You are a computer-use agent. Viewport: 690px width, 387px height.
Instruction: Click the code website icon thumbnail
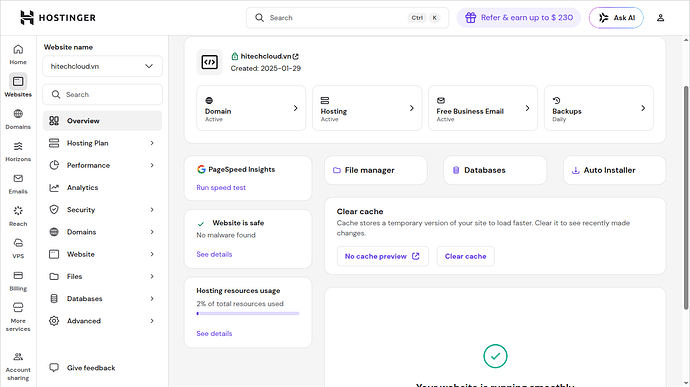[209, 63]
